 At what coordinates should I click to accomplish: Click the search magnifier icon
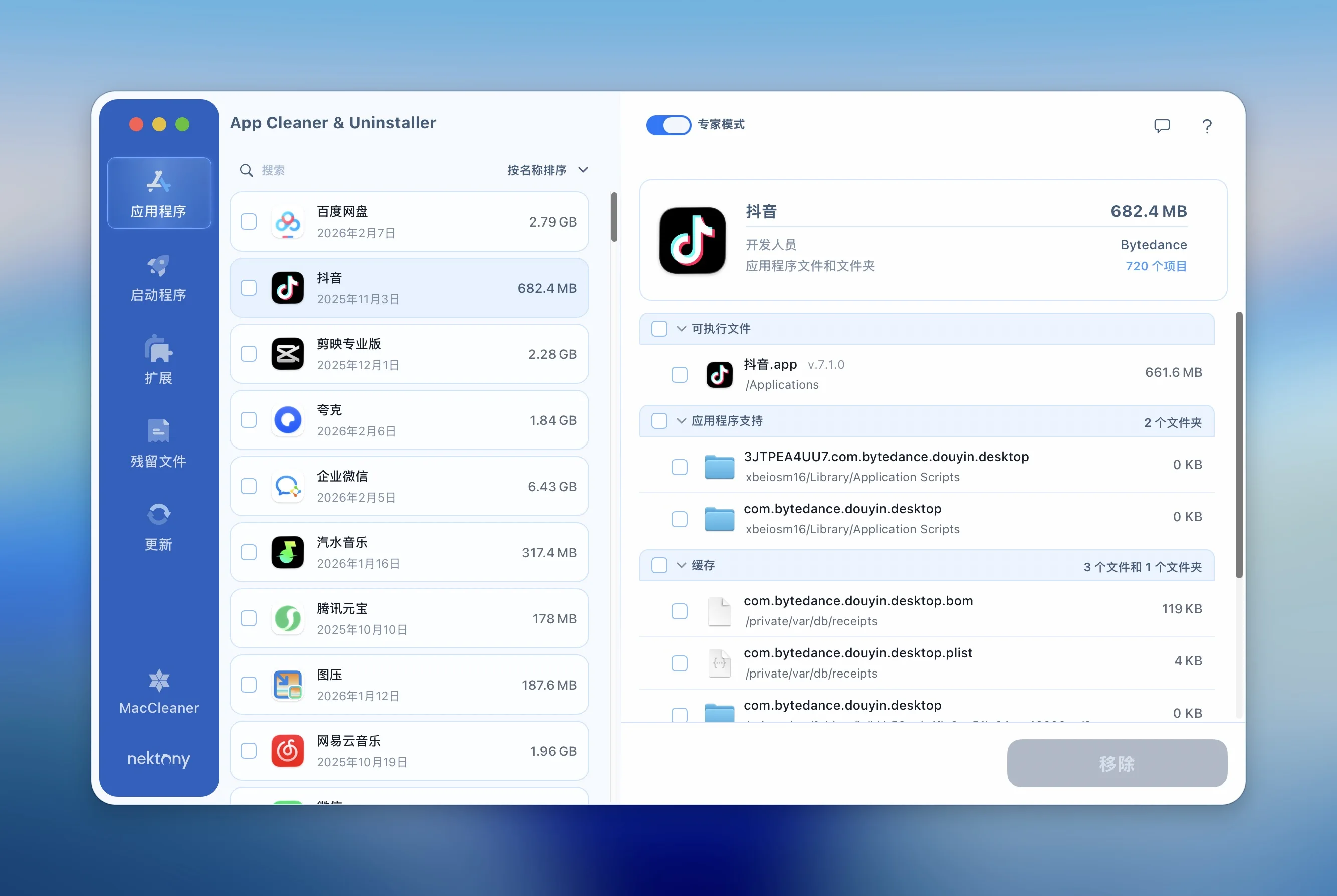[x=246, y=170]
